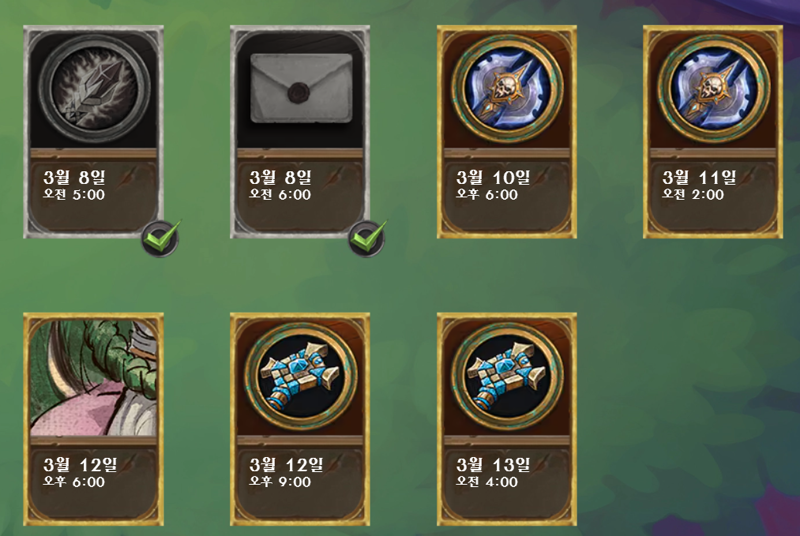The image size is (800, 536).
Task: Click the green checkmark on the 오전 5:00 card
Action: [x=161, y=238]
